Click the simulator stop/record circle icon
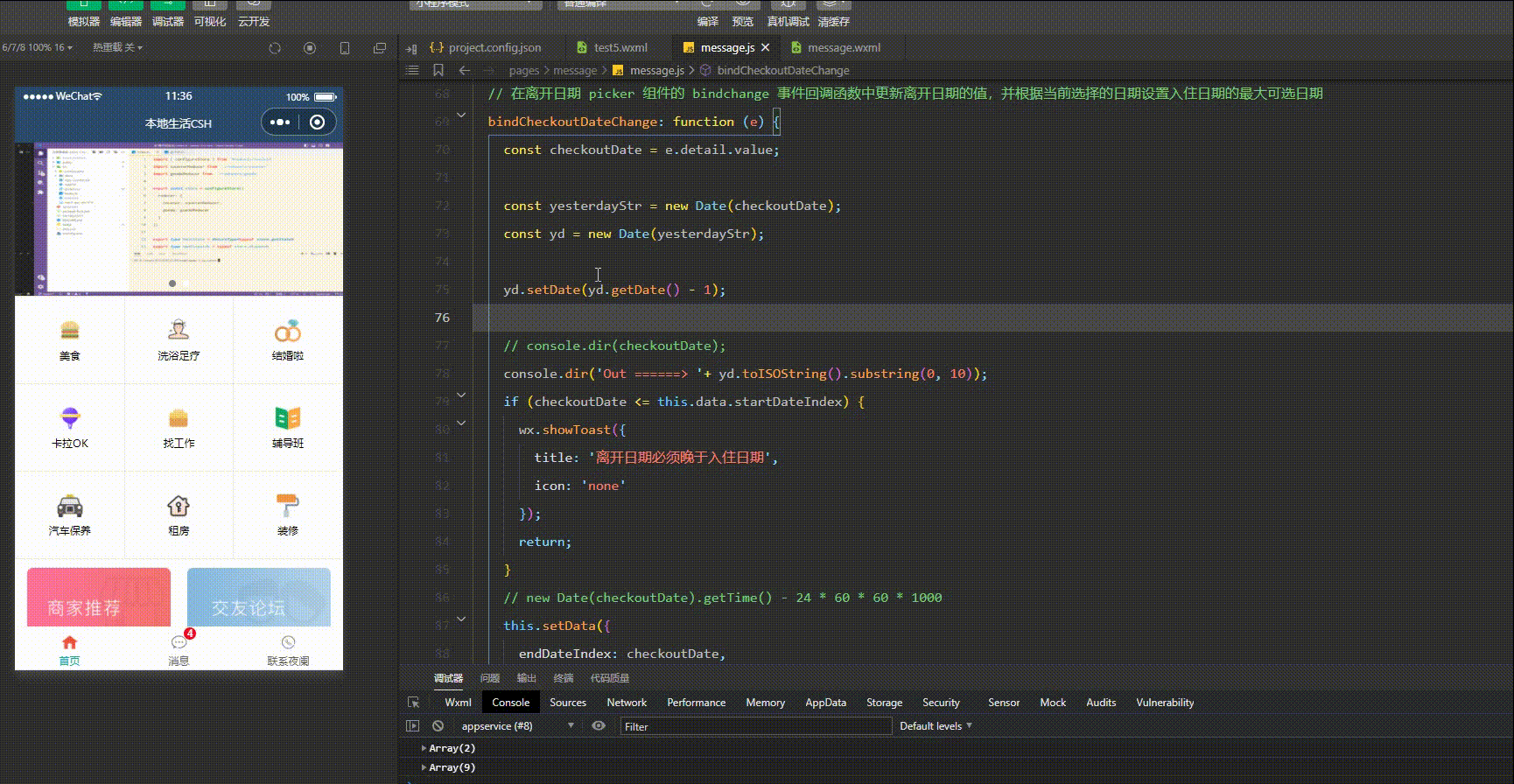The width and height of the screenshot is (1514, 784). click(x=310, y=48)
